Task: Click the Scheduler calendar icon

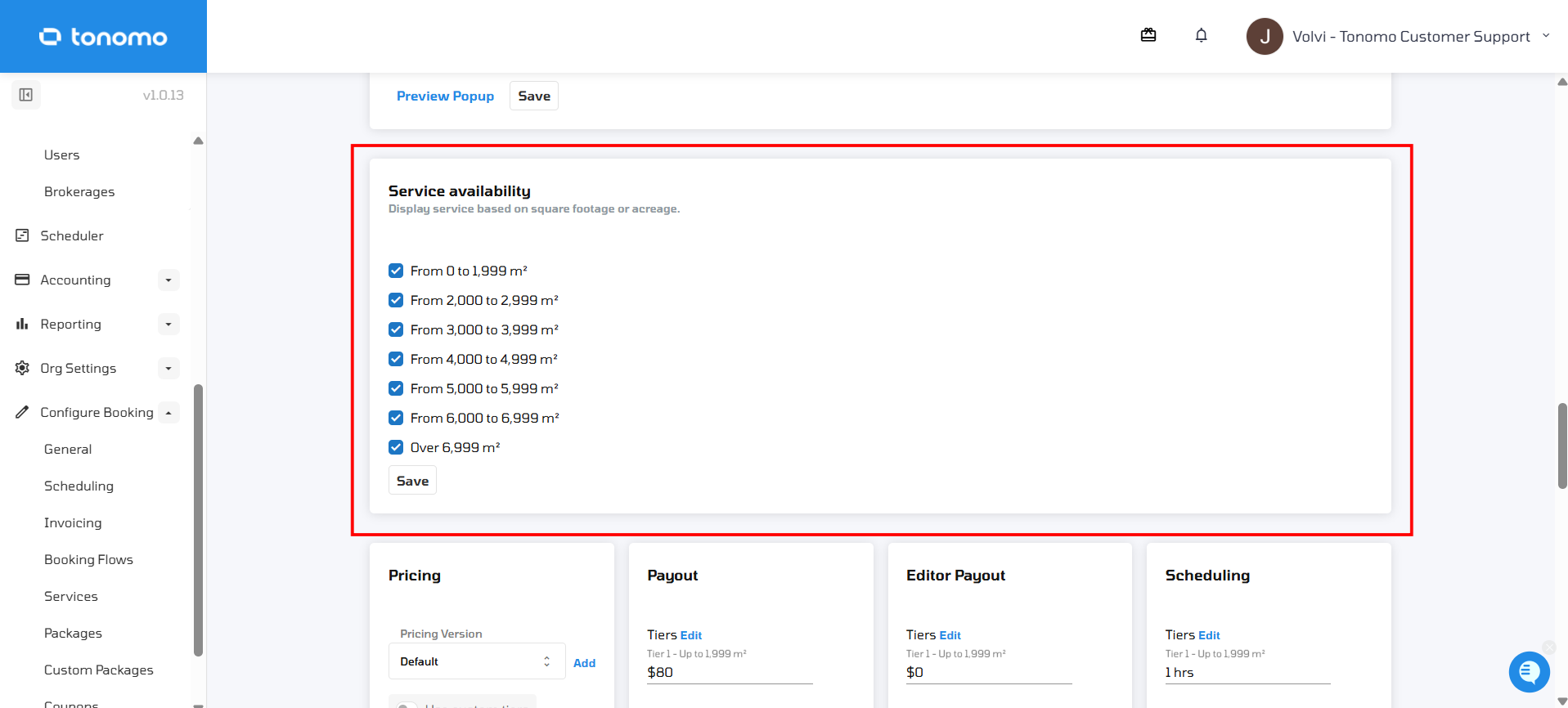Action: tap(22, 235)
